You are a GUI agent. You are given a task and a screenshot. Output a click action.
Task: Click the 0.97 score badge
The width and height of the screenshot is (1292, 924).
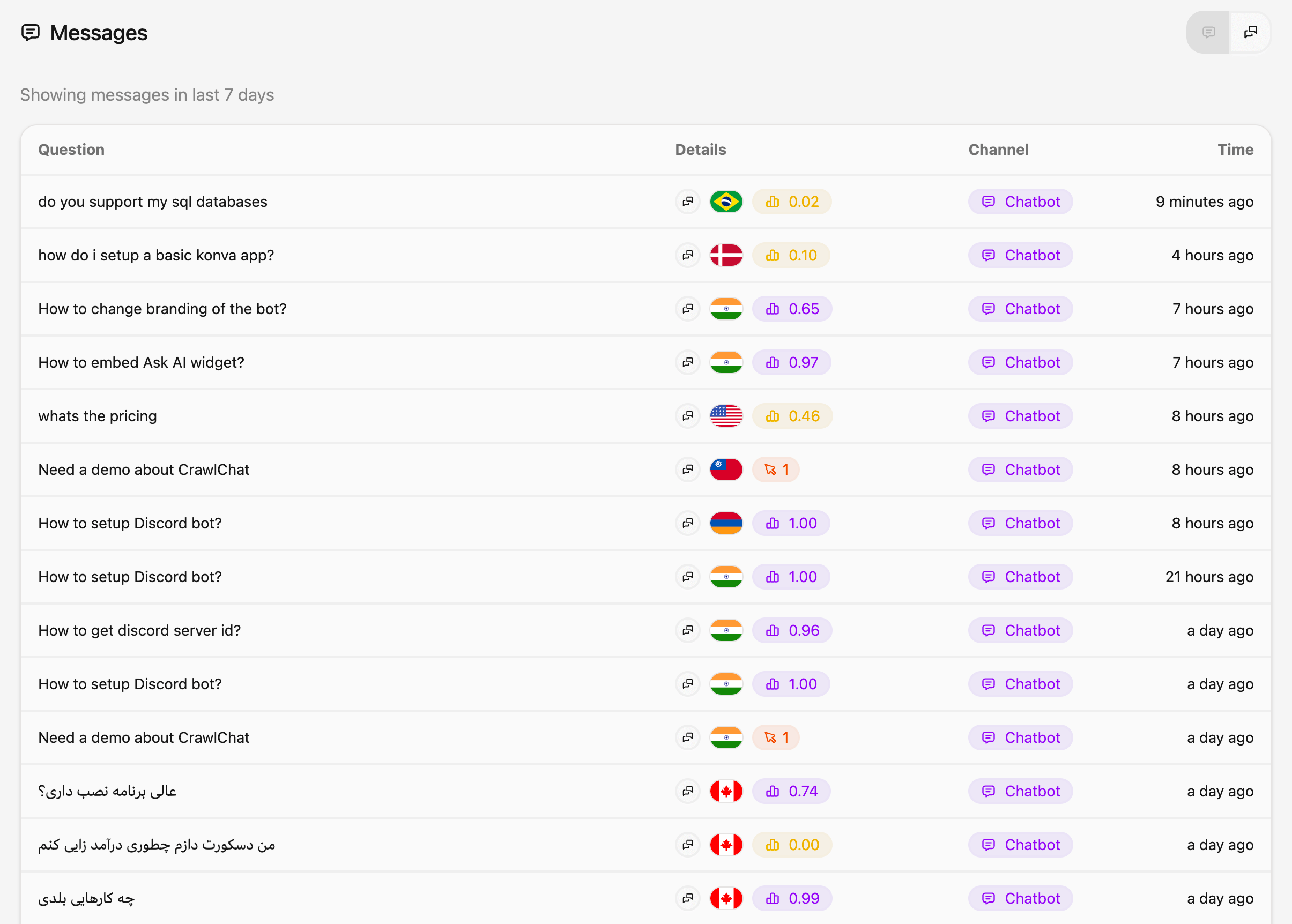click(792, 362)
